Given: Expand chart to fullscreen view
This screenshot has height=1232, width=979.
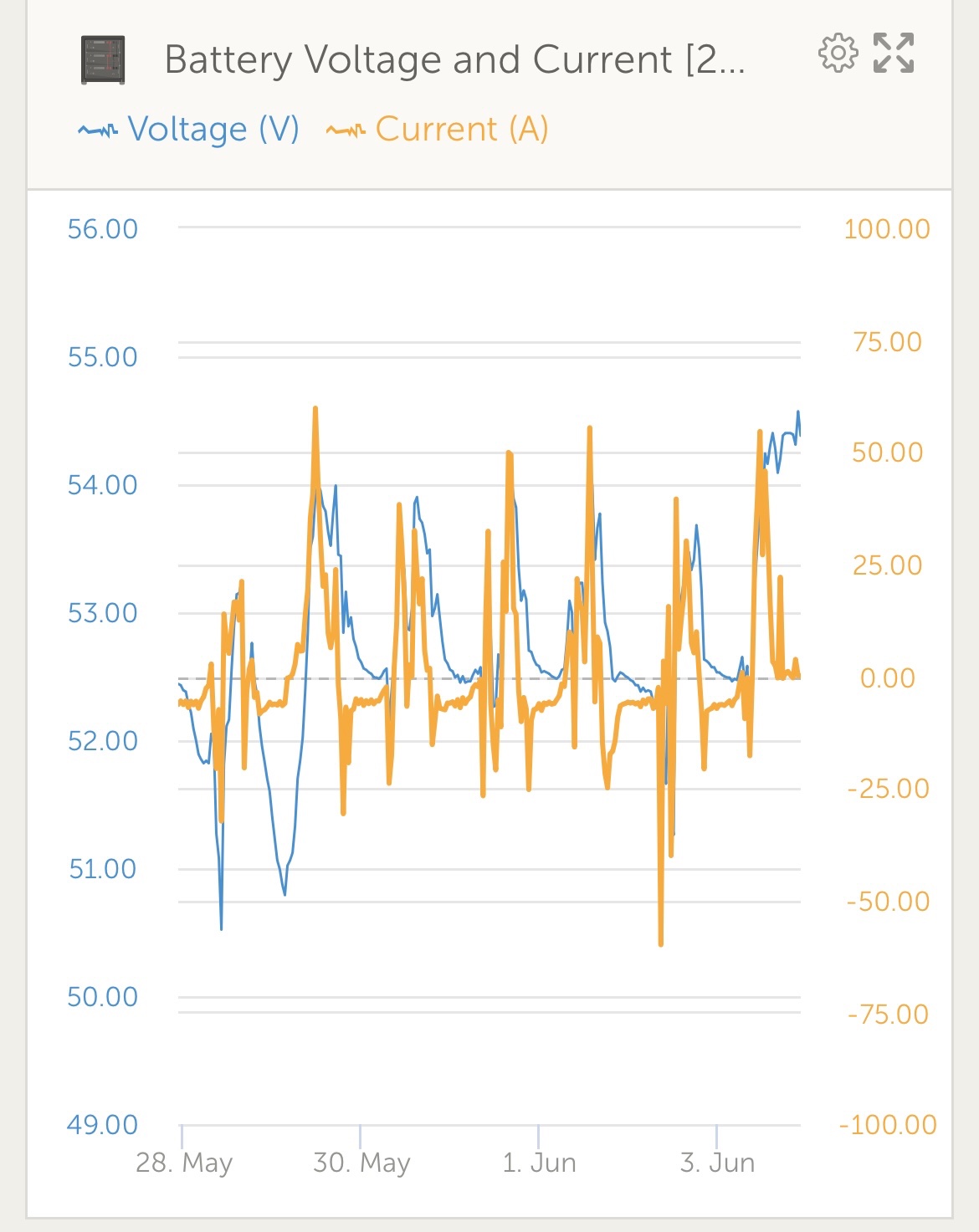Looking at the screenshot, I should coord(894,54).
